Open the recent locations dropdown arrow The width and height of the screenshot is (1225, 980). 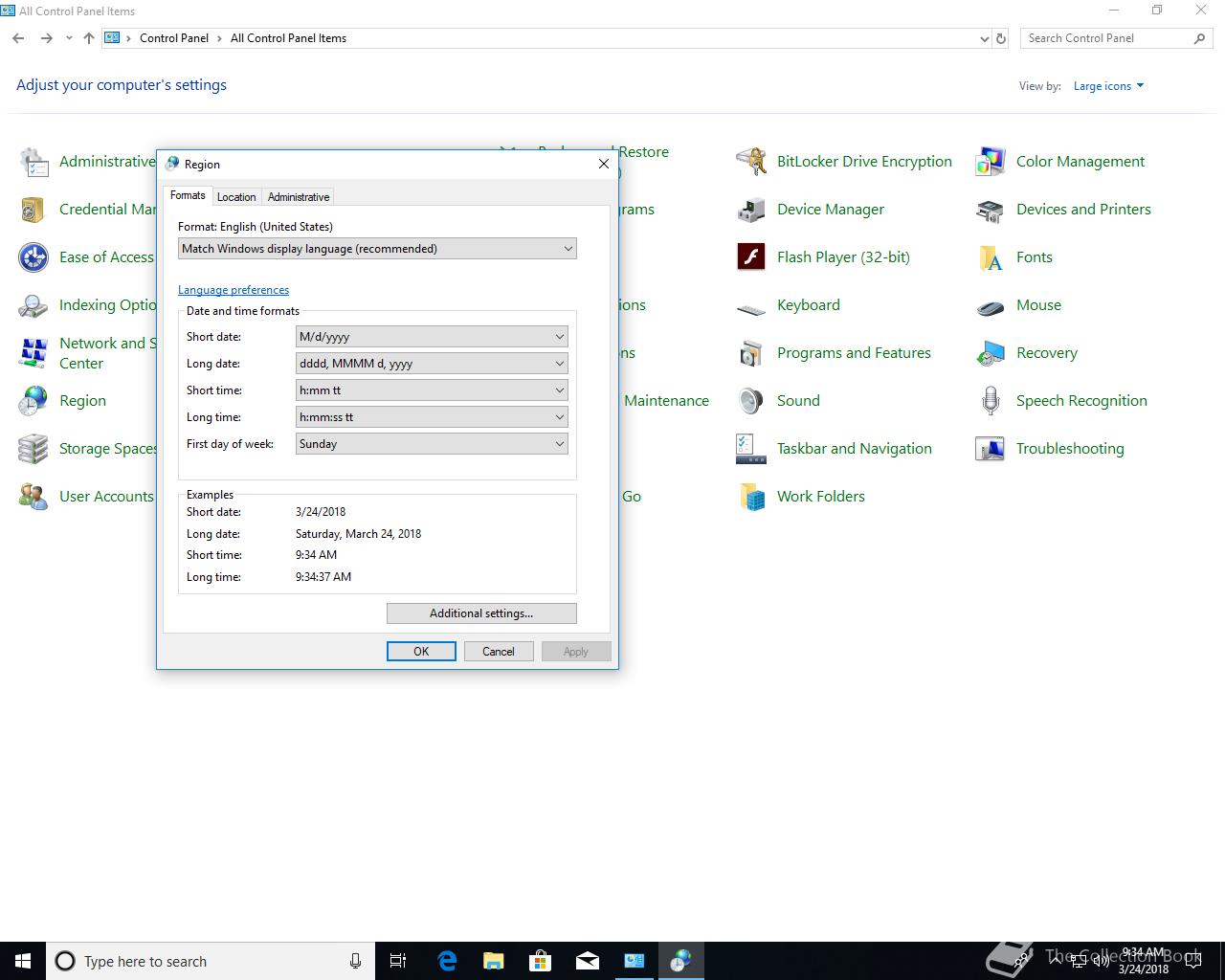(x=69, y=38)
